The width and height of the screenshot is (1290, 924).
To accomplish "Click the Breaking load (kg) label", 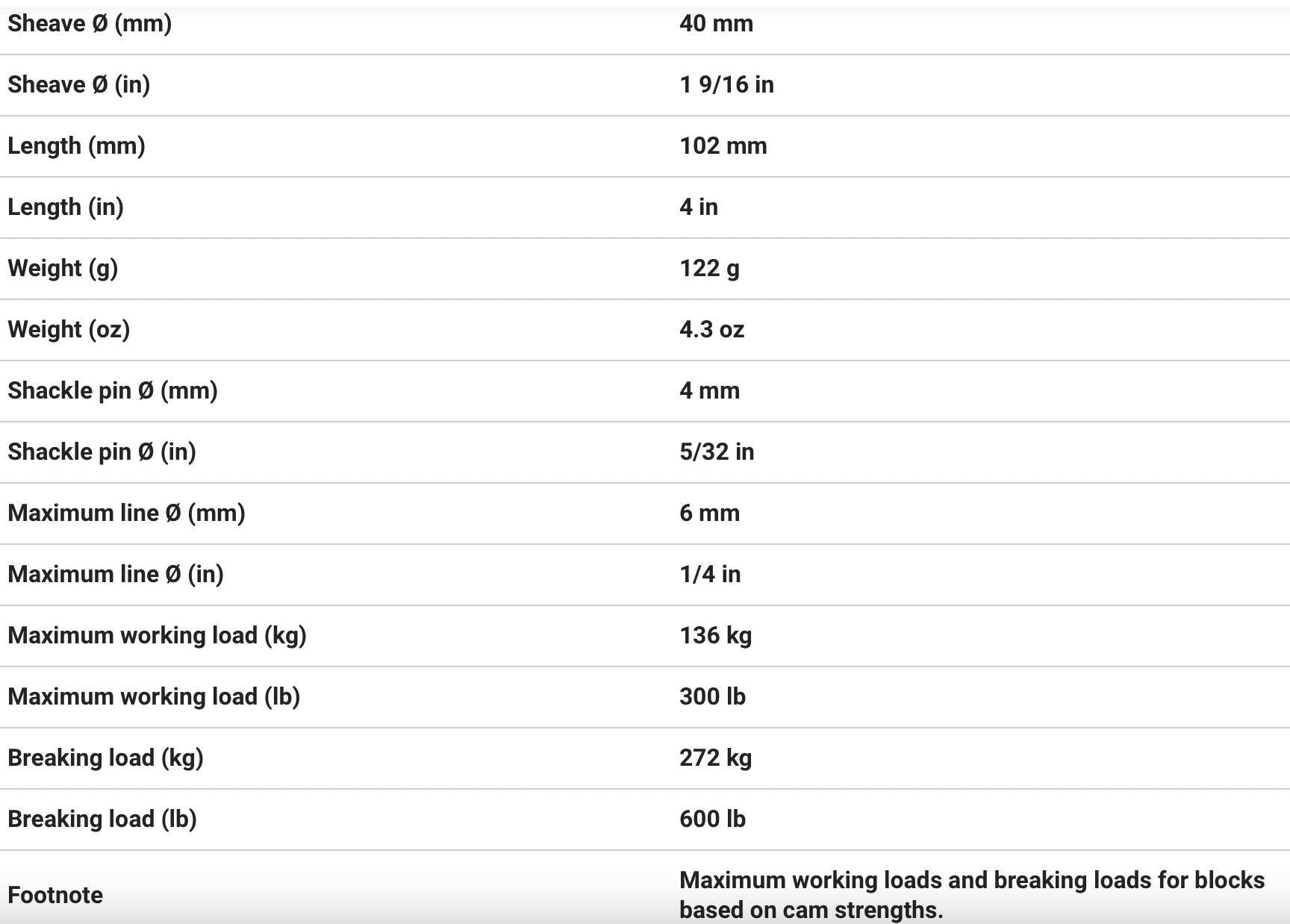I will coord(105,758).
